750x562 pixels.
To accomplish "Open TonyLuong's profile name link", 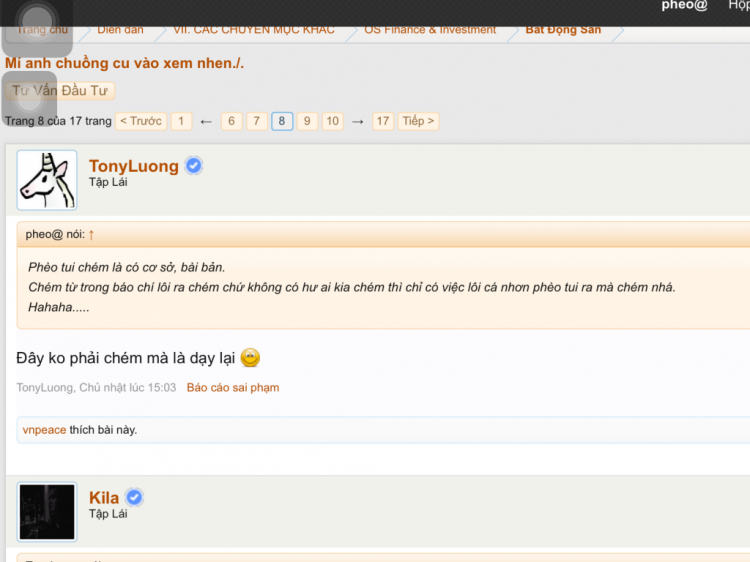I will [134, 166].
